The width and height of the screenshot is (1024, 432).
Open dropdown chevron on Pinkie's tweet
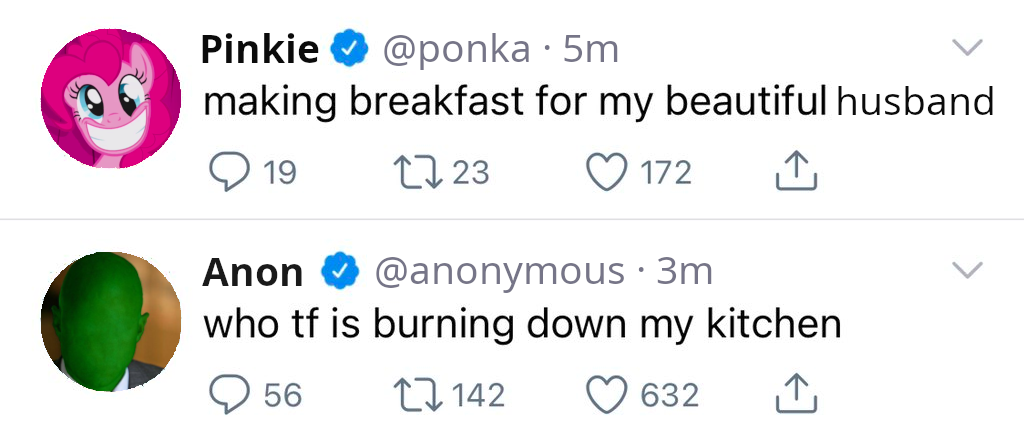967,47
